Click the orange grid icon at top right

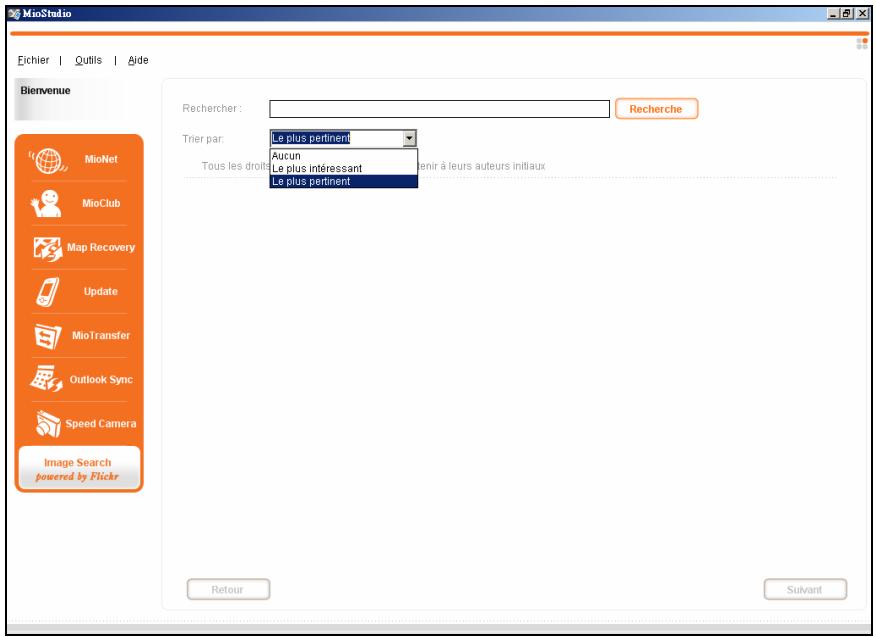pyautogui.click(x=861, y=44)
